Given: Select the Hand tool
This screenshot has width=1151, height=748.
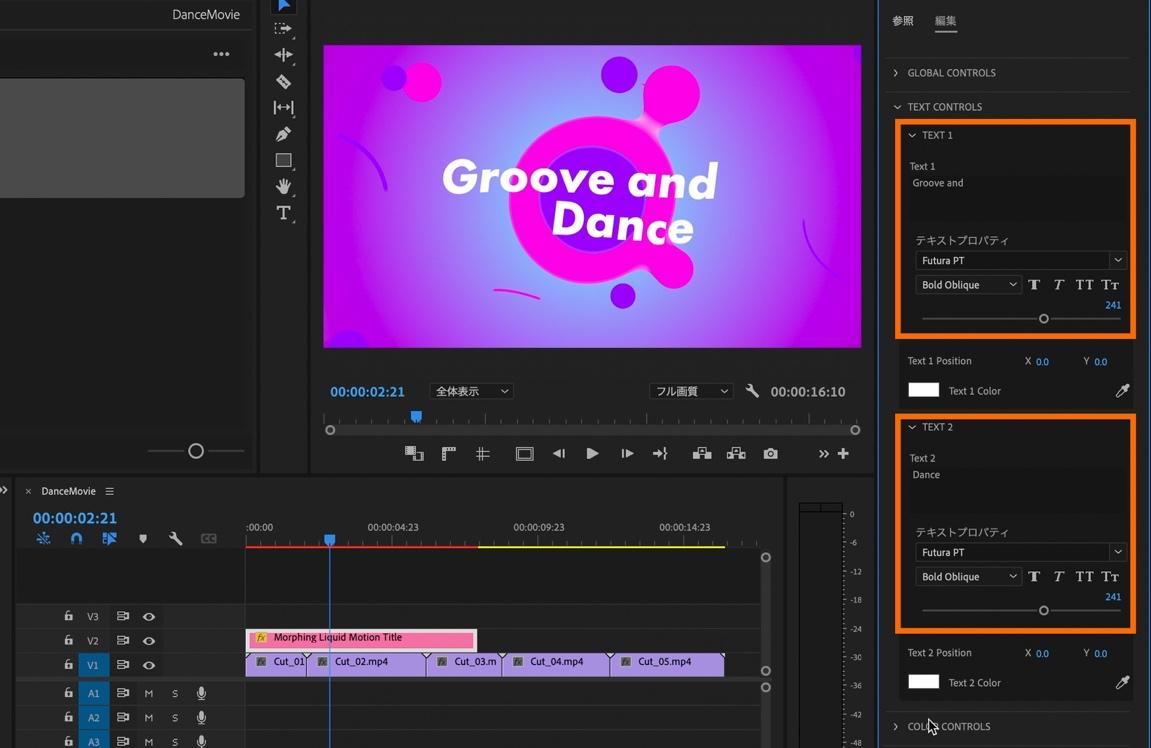Looking at the screenshot, I should point(284,187).
